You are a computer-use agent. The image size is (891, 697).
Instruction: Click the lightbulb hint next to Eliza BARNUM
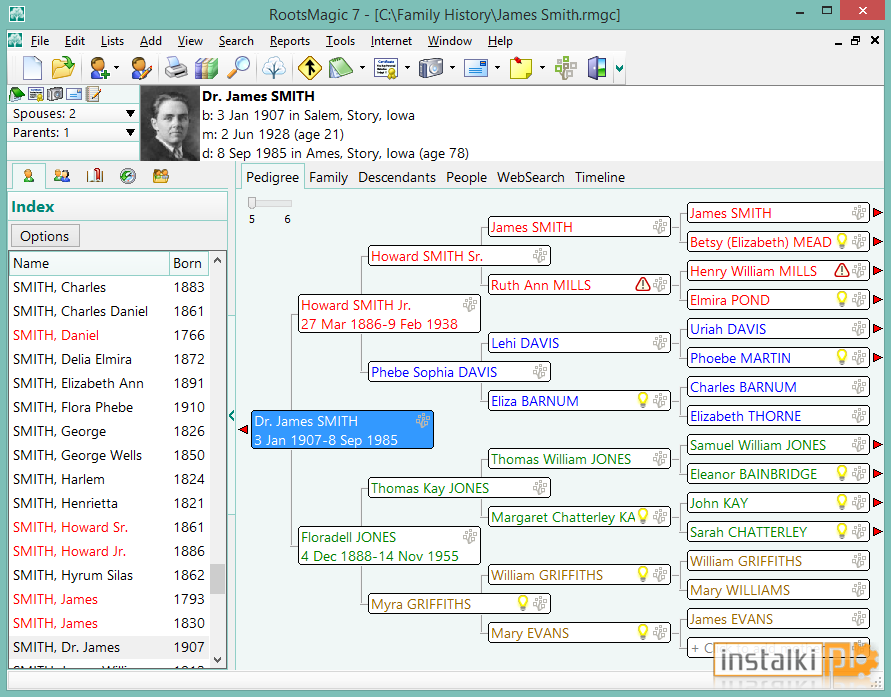coord(643,400)
